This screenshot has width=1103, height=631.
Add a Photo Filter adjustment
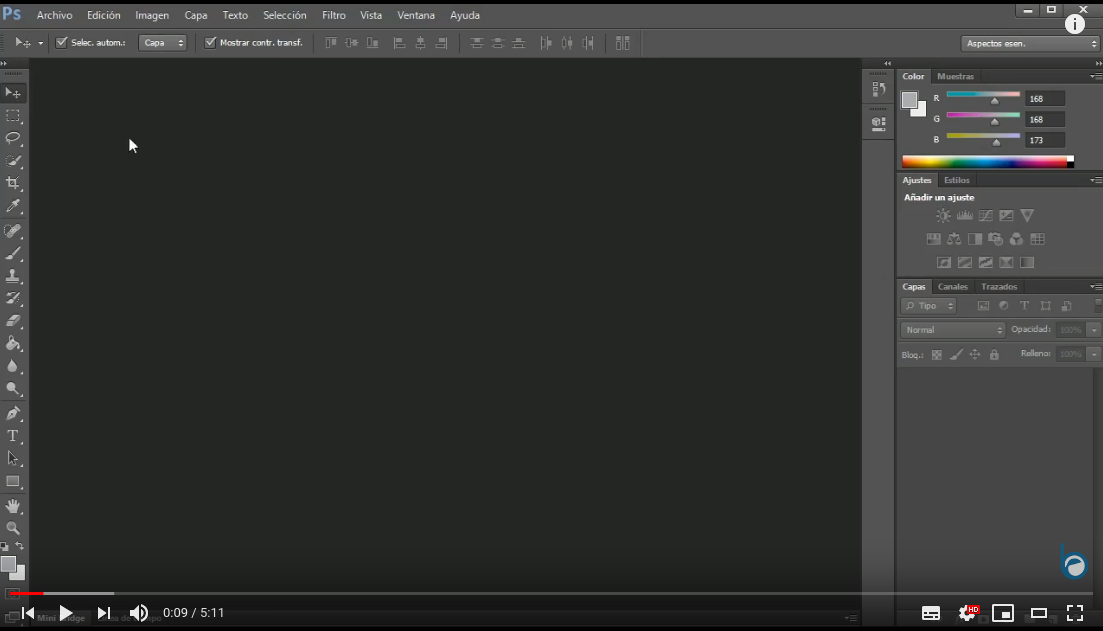tap(995, 239)
